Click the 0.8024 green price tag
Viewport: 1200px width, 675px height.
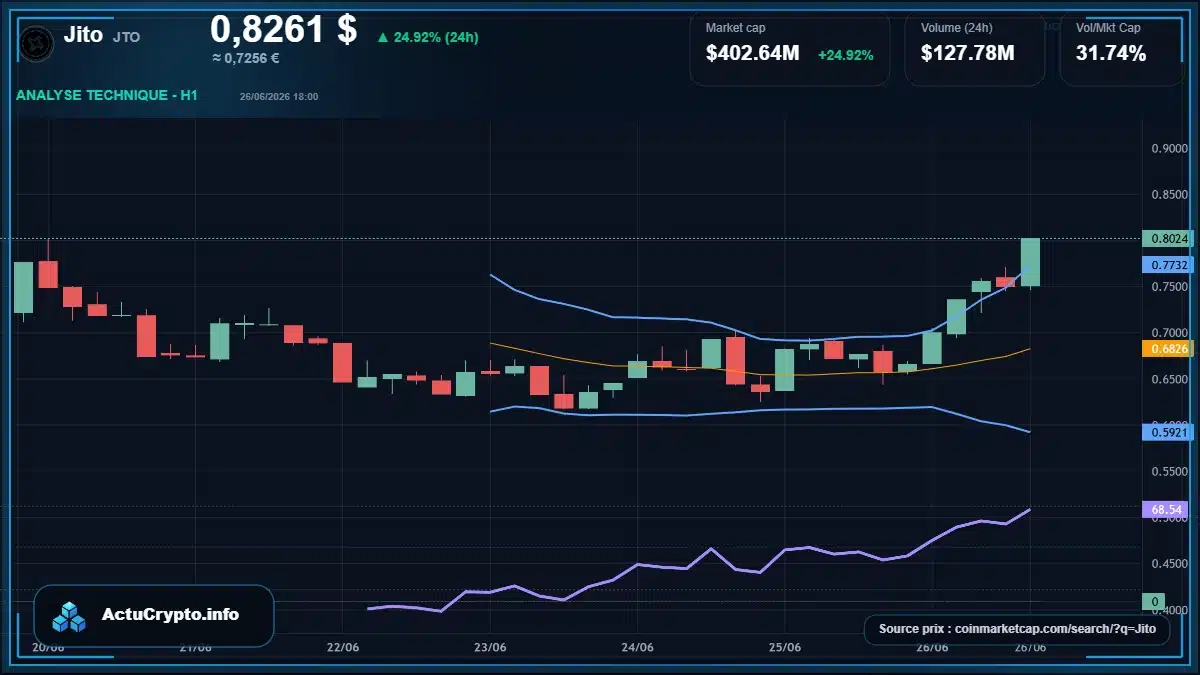[x=1167, y=239]
